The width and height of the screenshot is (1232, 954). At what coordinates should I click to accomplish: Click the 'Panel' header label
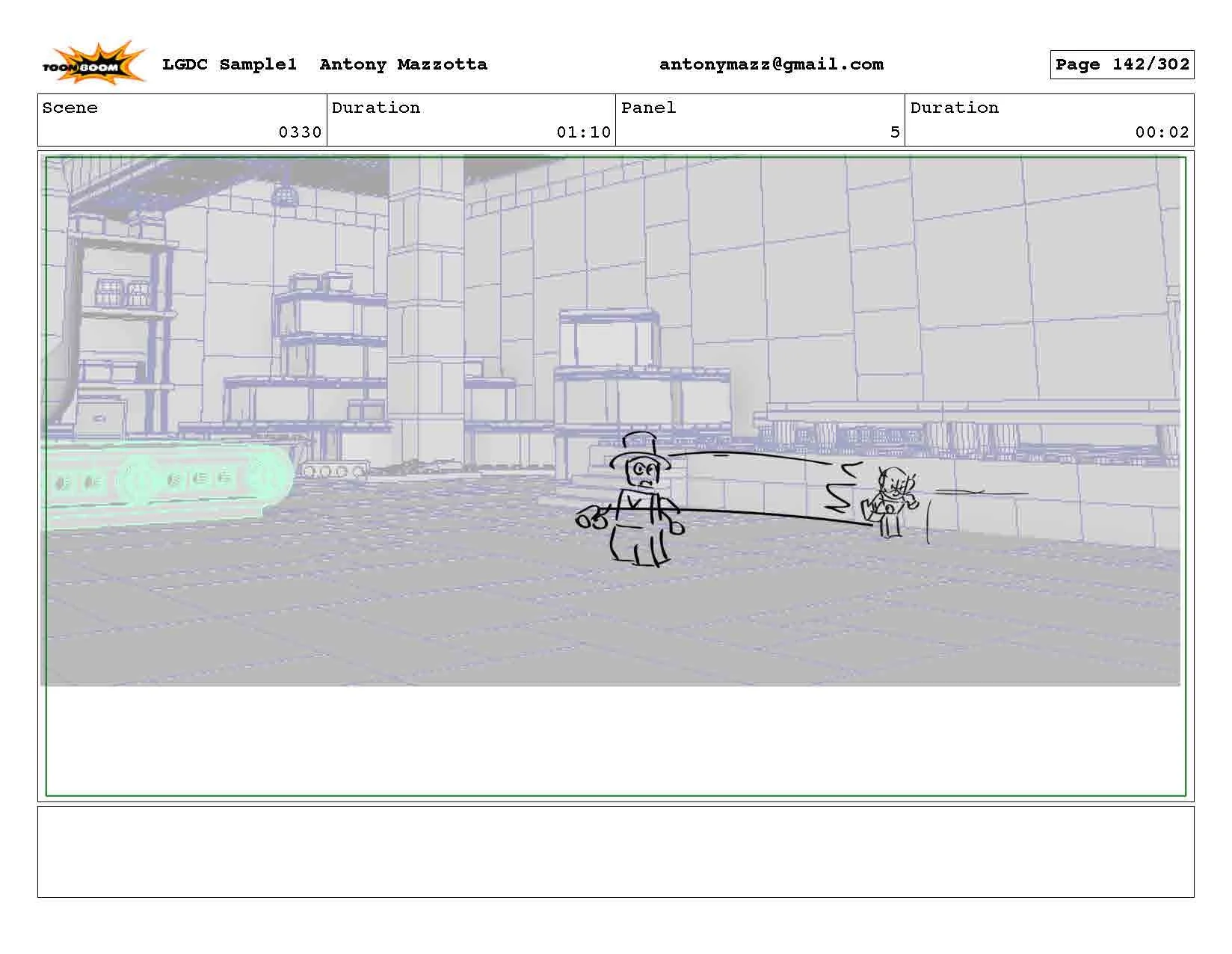[649, 108]
